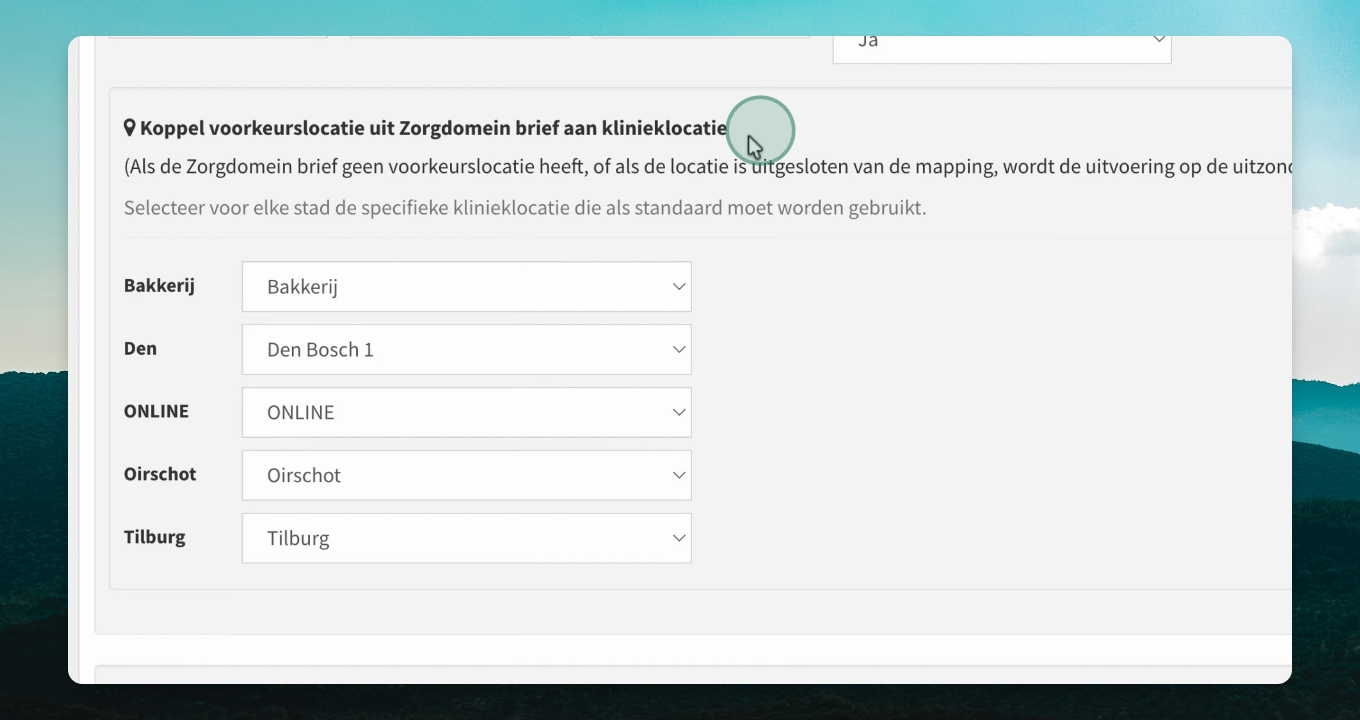Click the bold ONLINE row label
Image resolution: width=1360 pixels, height=720 pixels.
click(156, 411)
